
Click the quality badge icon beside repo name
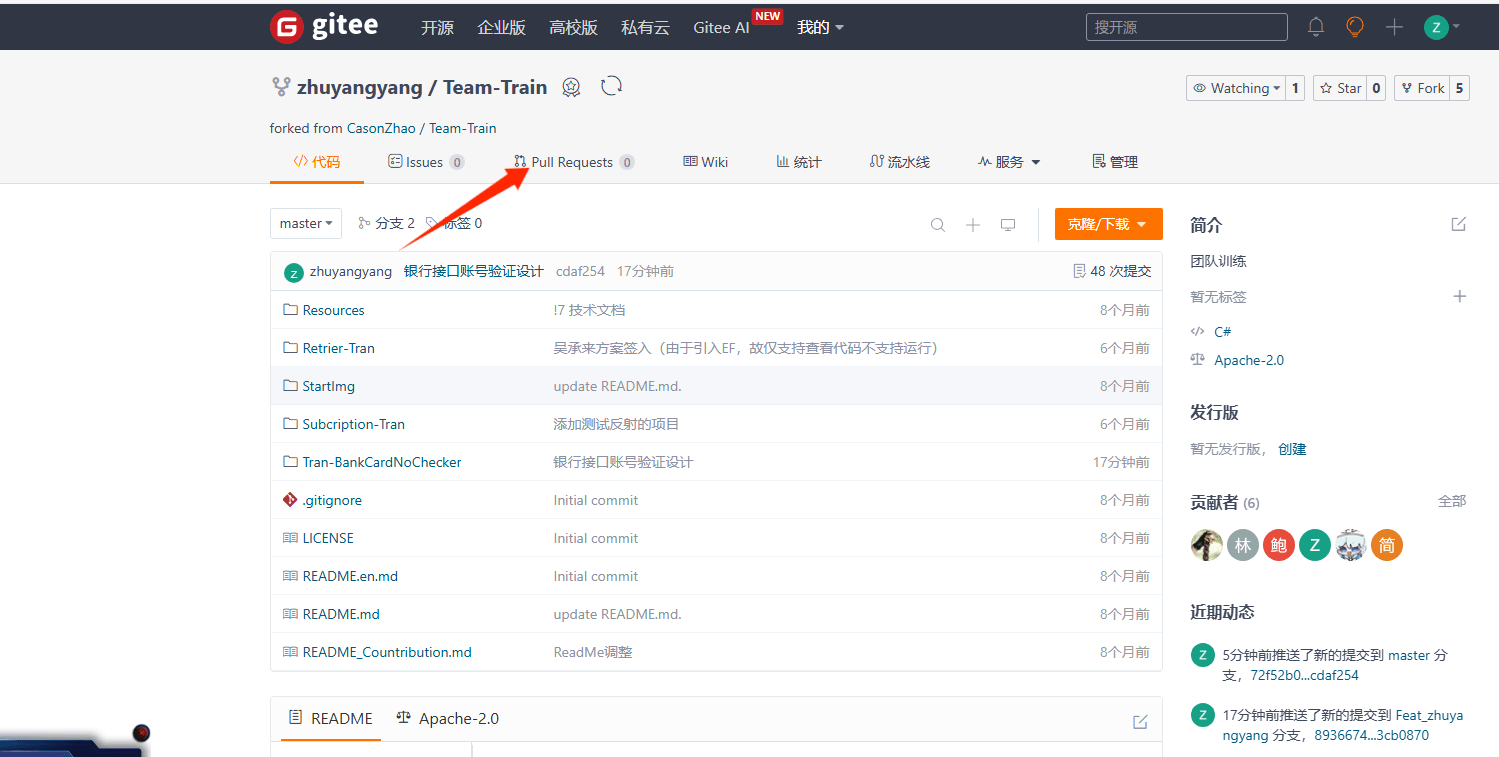point(571,87)
